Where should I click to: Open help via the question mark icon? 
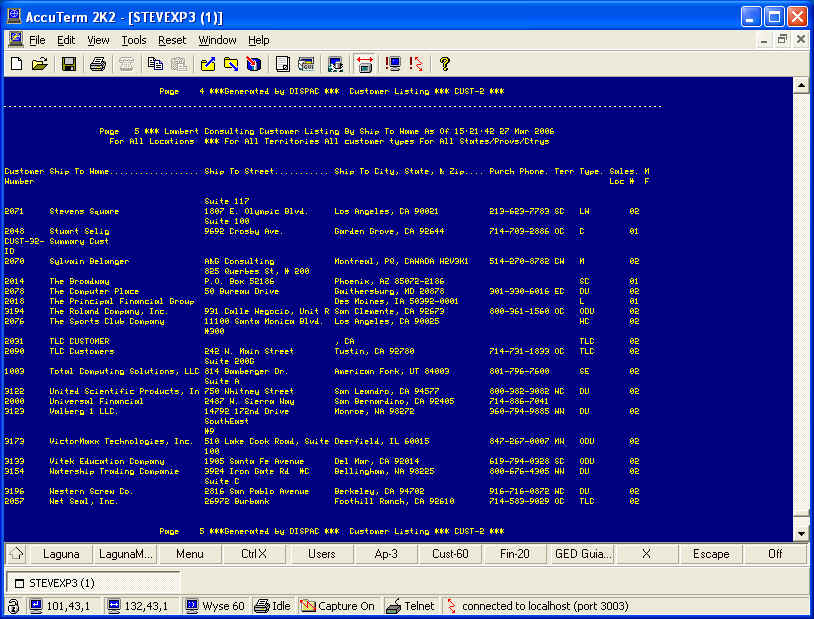445,64
